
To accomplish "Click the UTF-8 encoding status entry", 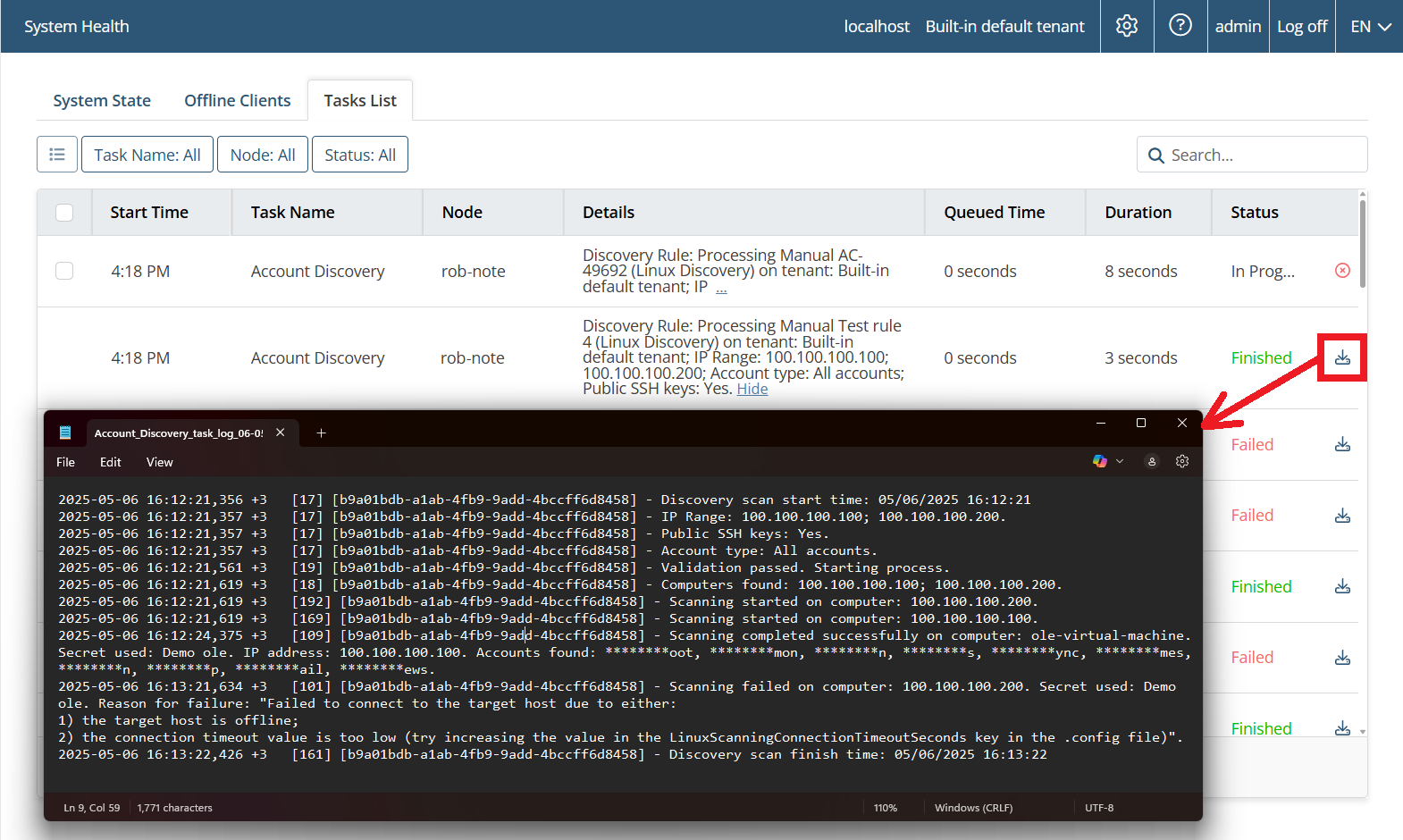I will [x=1099, y=808].
